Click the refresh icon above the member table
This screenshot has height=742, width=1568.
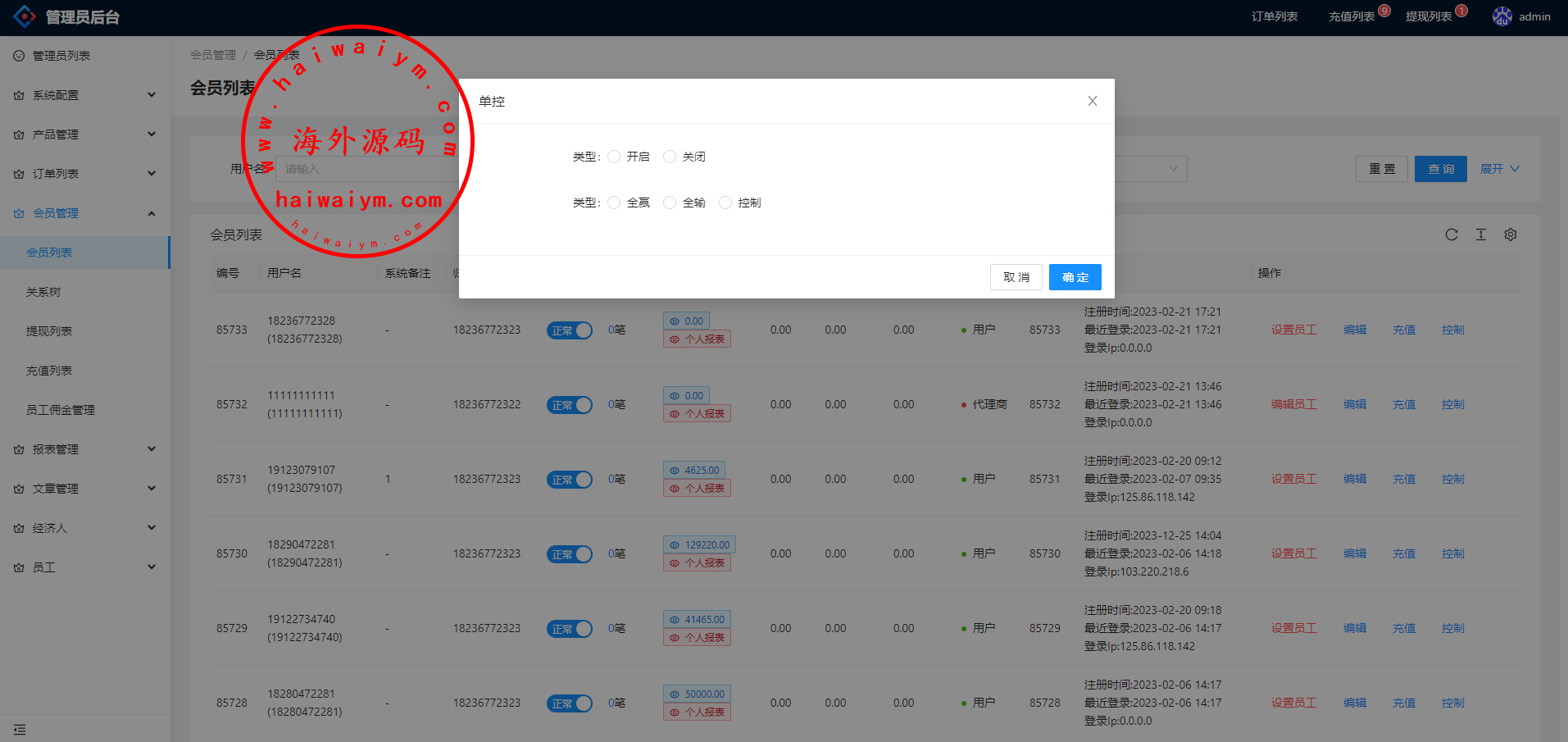(x=1452, y=234)
